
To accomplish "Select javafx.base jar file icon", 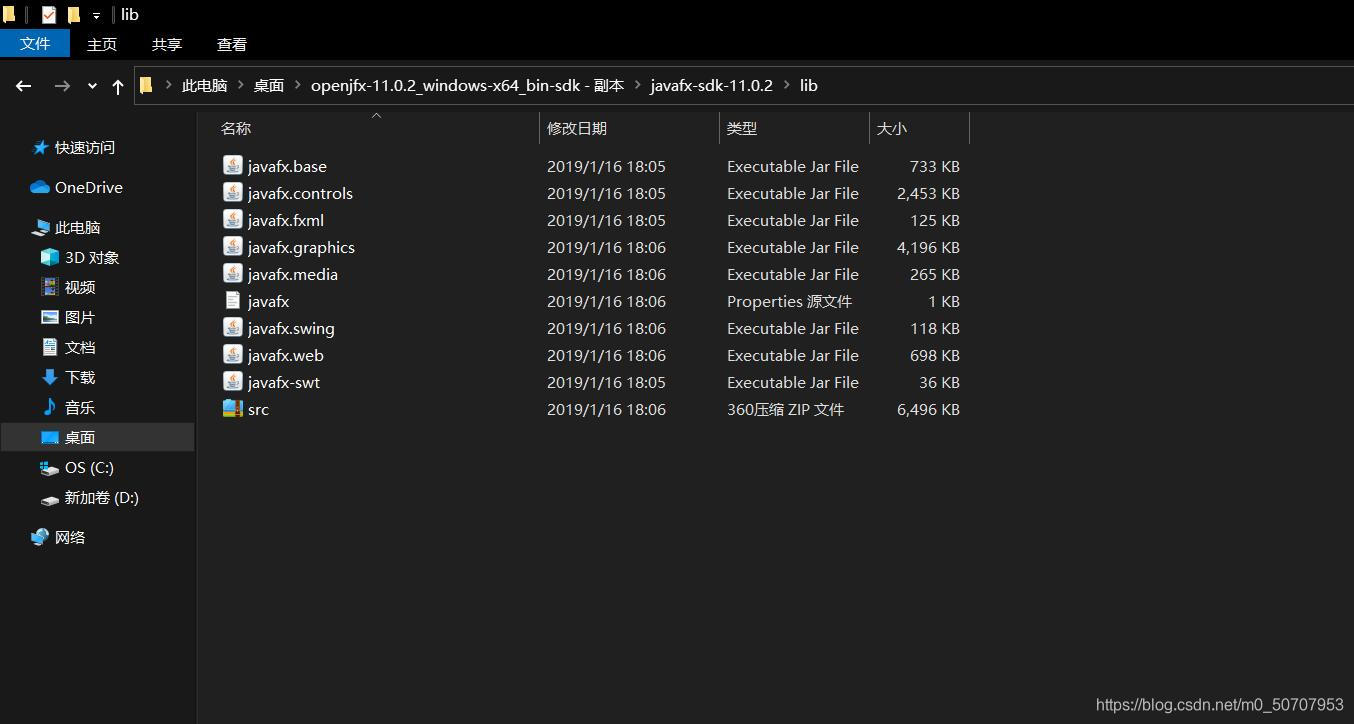I will click(232, 166).
